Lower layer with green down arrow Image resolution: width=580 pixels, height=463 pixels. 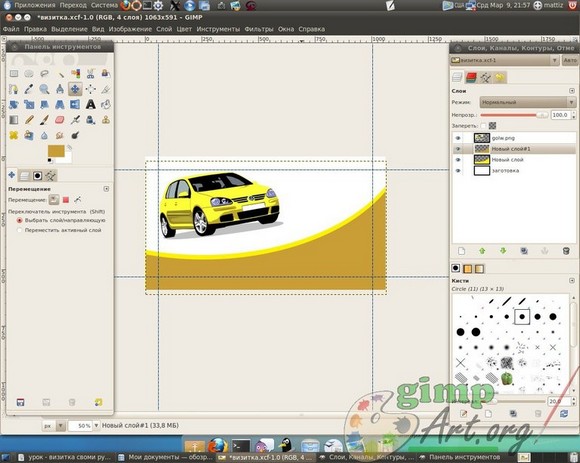pyautogui.click(x=503, y=251)
